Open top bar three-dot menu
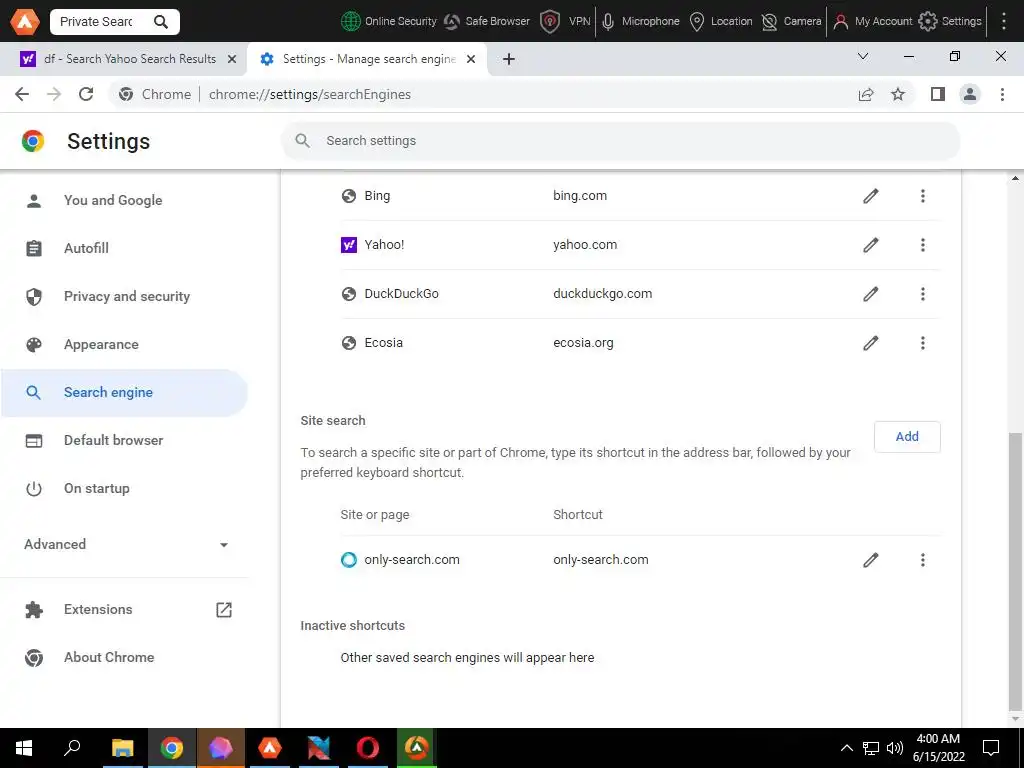The image size is (1024, 768). point(1004,22)
